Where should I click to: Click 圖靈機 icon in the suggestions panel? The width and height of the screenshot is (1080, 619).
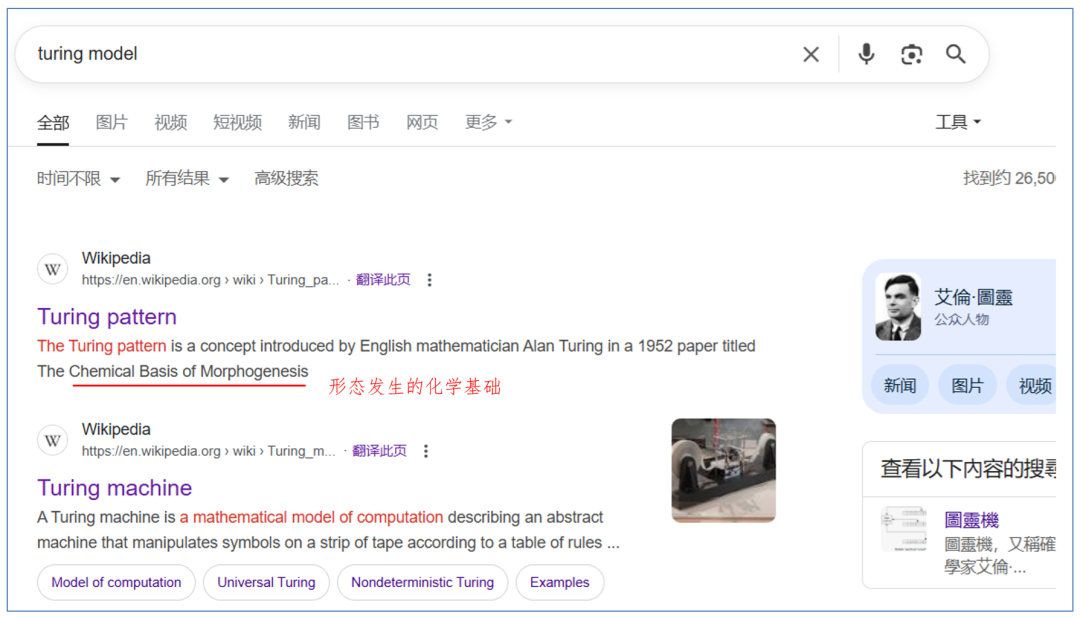pyautogui.click(x=904, y=527)
